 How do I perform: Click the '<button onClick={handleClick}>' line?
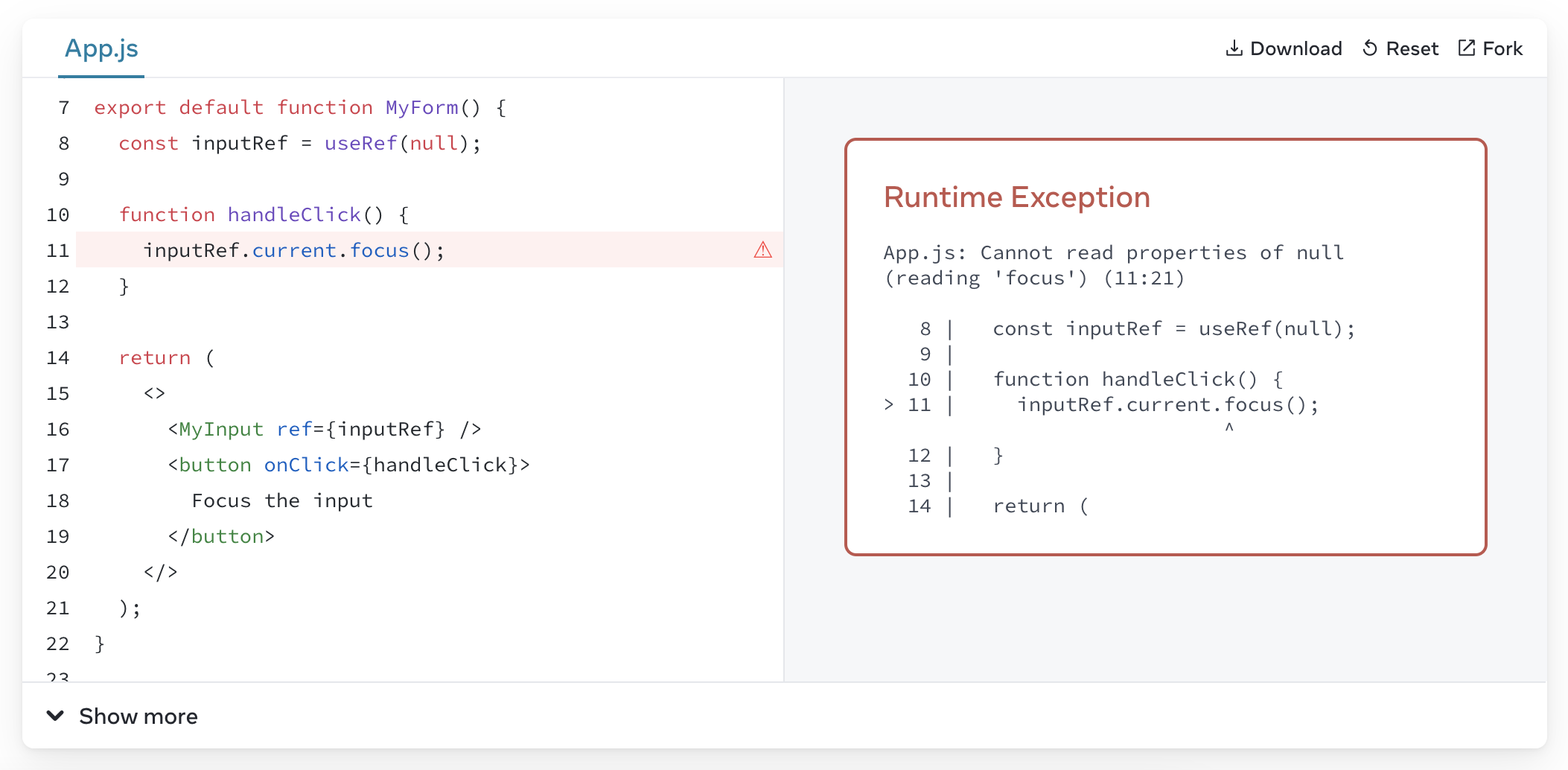(x=348, y=465)
